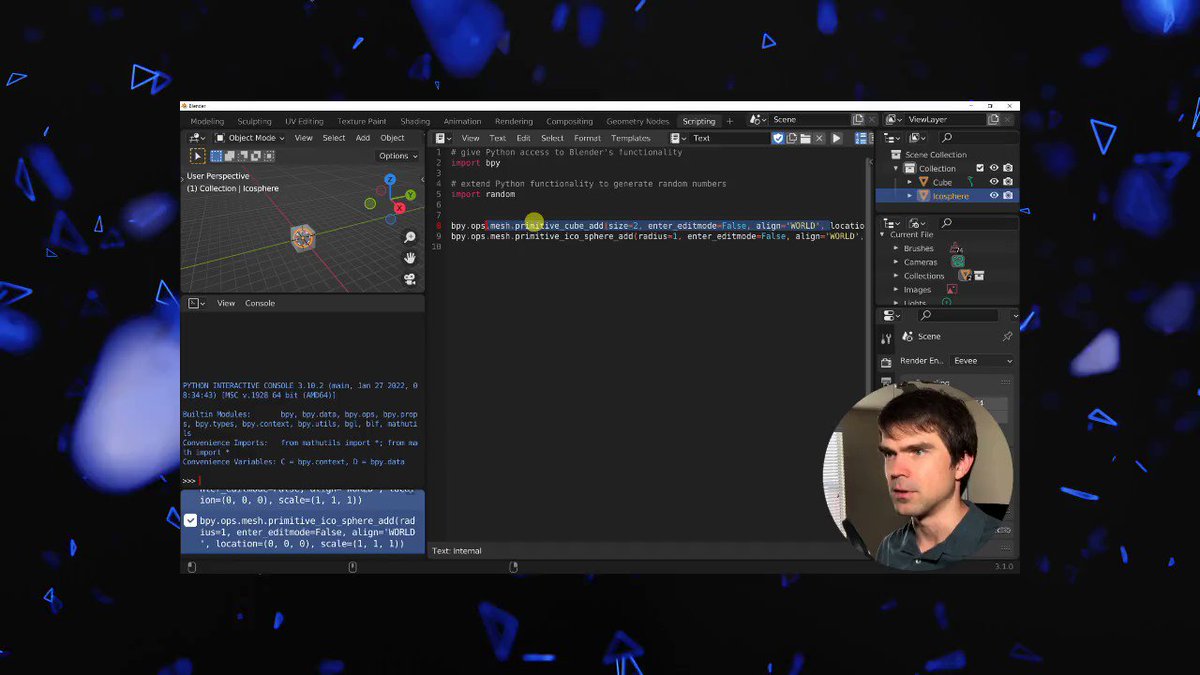Viewport: 1200px width, 675px height.
Task: Choose the set new selection mode icon
Action: 216,156
